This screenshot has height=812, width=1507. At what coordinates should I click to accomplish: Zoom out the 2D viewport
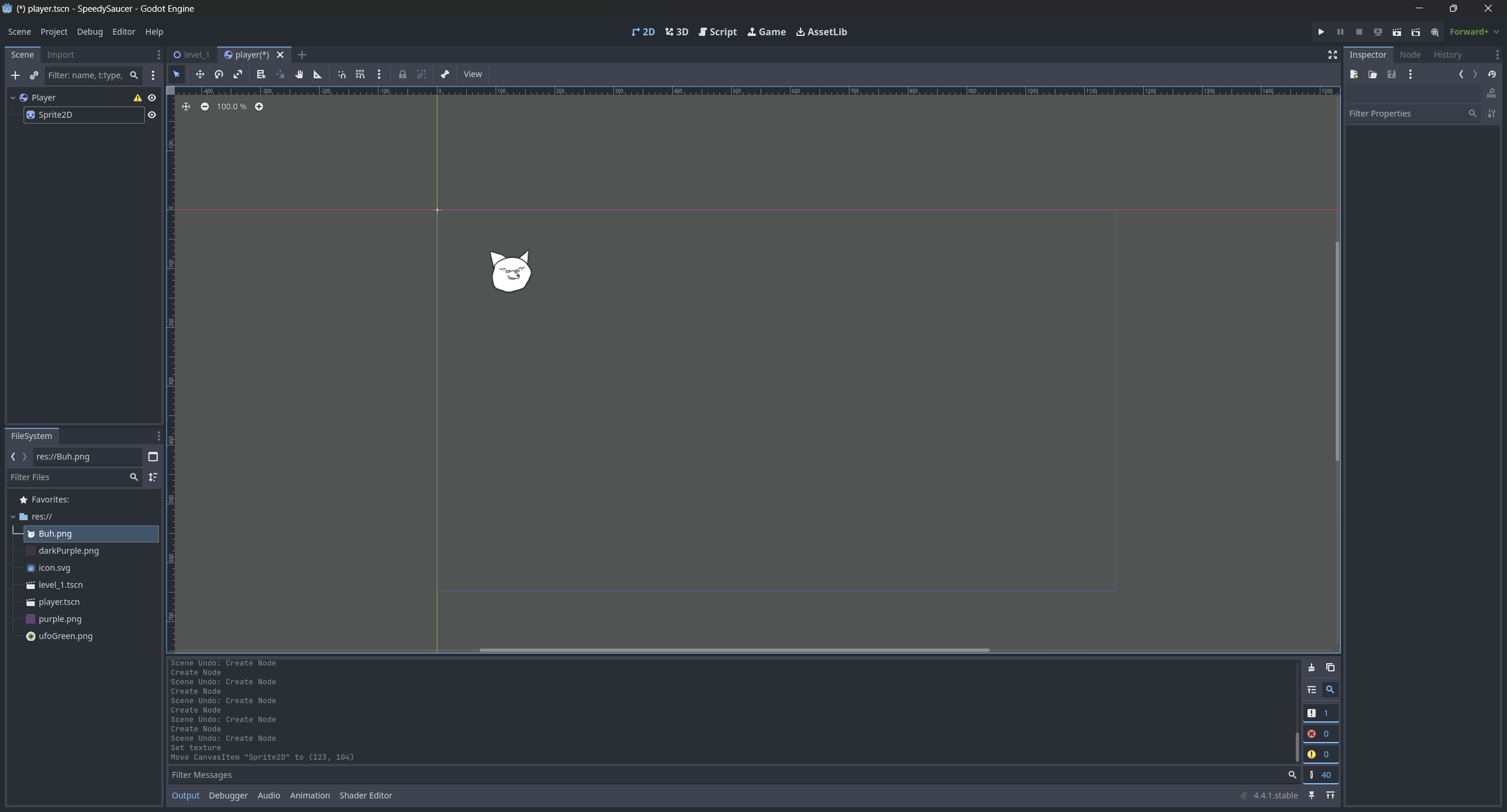click(205, 107)
